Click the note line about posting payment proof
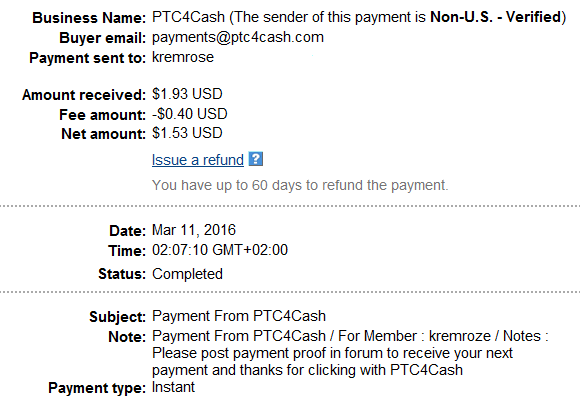 332,353
